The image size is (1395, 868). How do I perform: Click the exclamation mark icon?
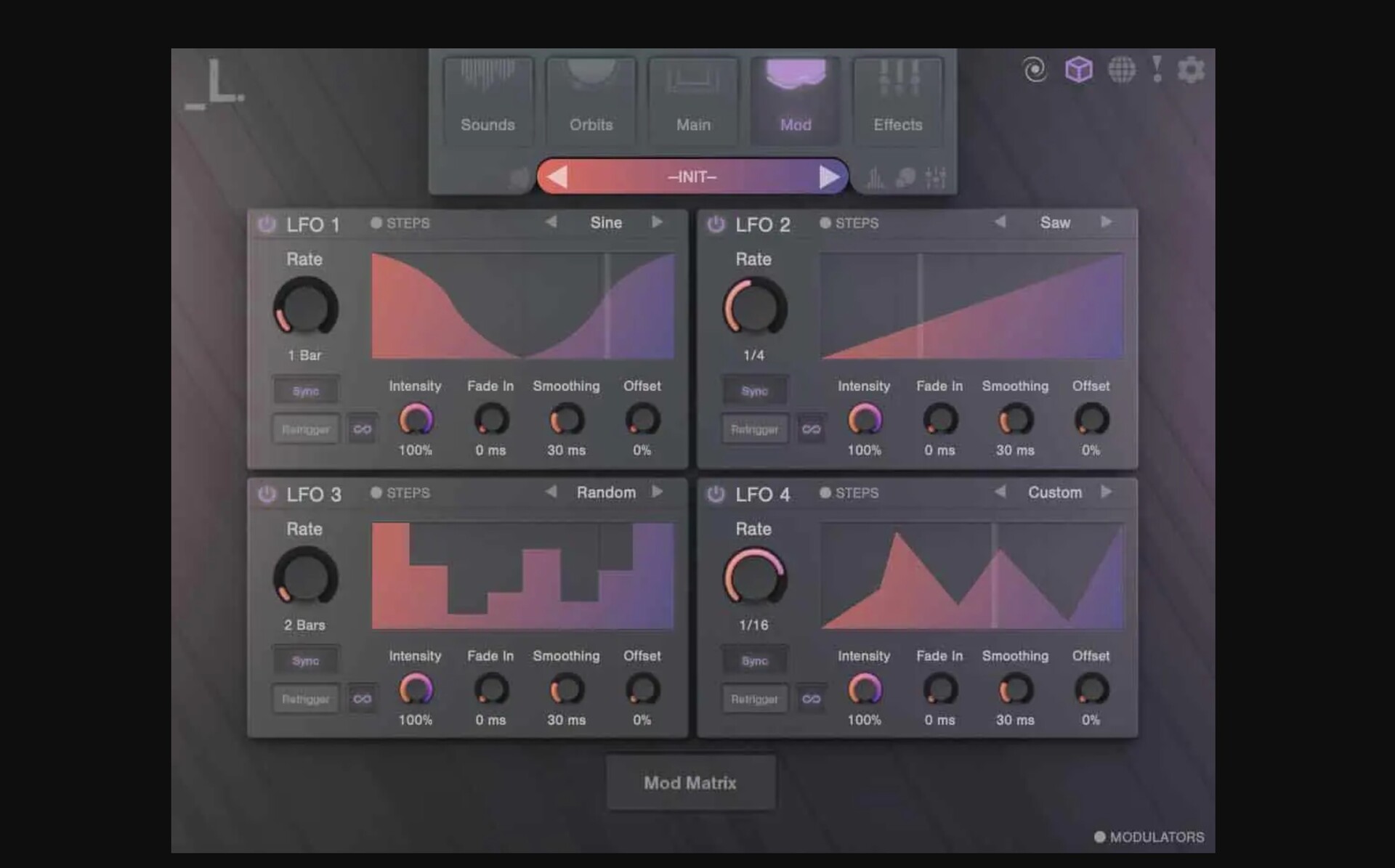pyautogui.click(x=1157, y=70)
